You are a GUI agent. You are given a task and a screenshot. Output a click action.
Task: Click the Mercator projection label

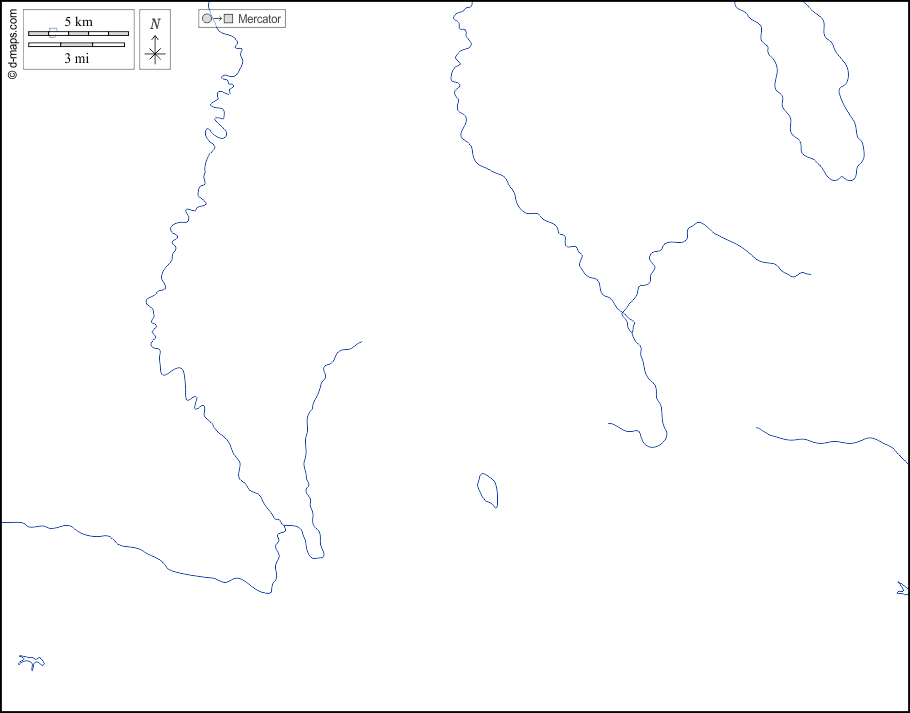tap(259, 19)
